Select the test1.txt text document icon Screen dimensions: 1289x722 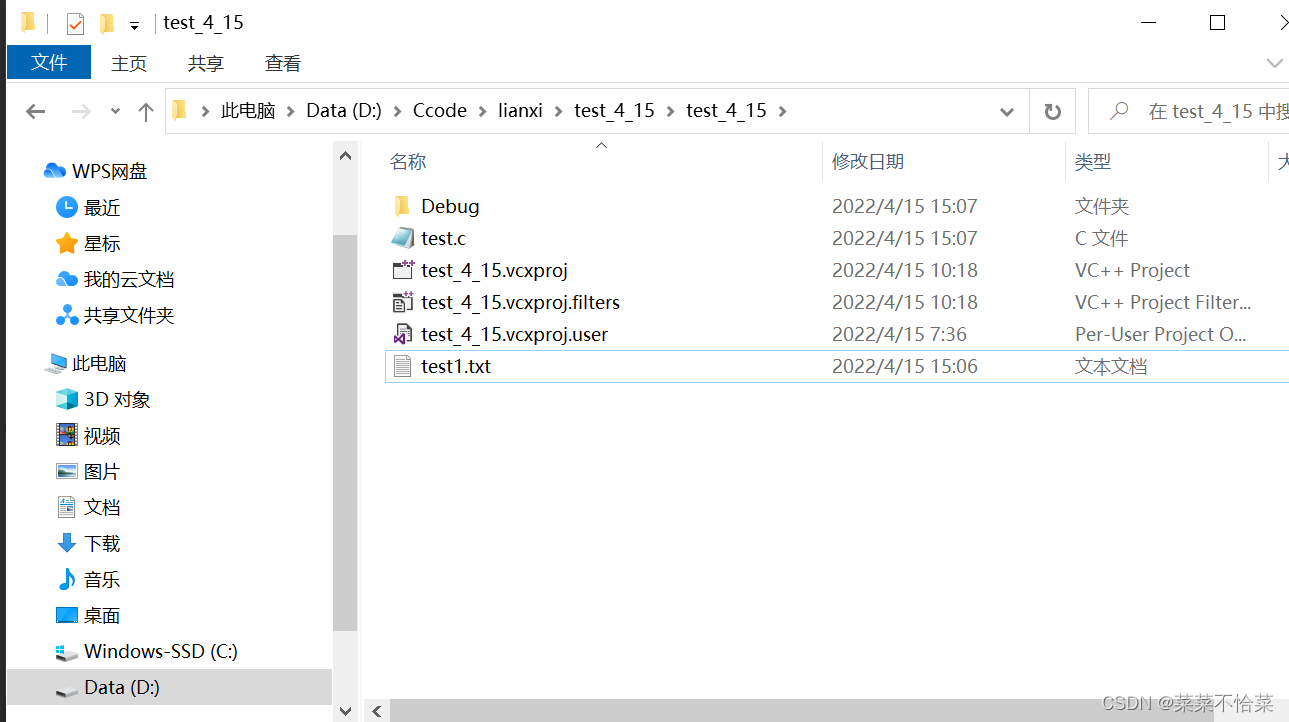click(x=402, y=366)
